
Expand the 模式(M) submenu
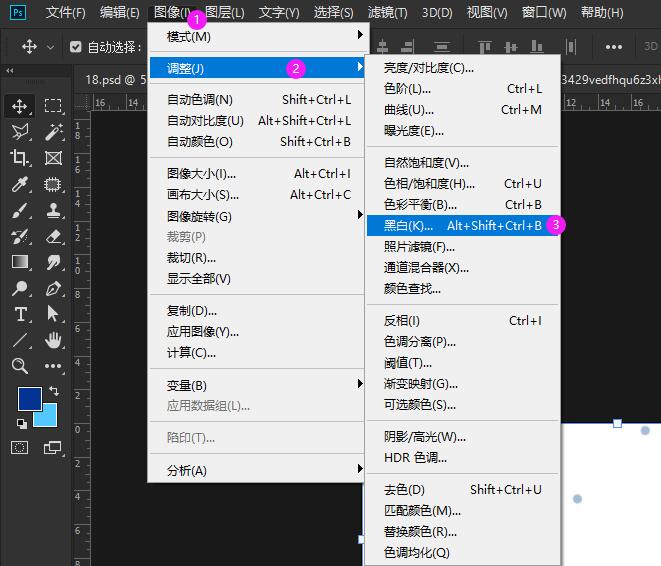click(x=256, y=37)
